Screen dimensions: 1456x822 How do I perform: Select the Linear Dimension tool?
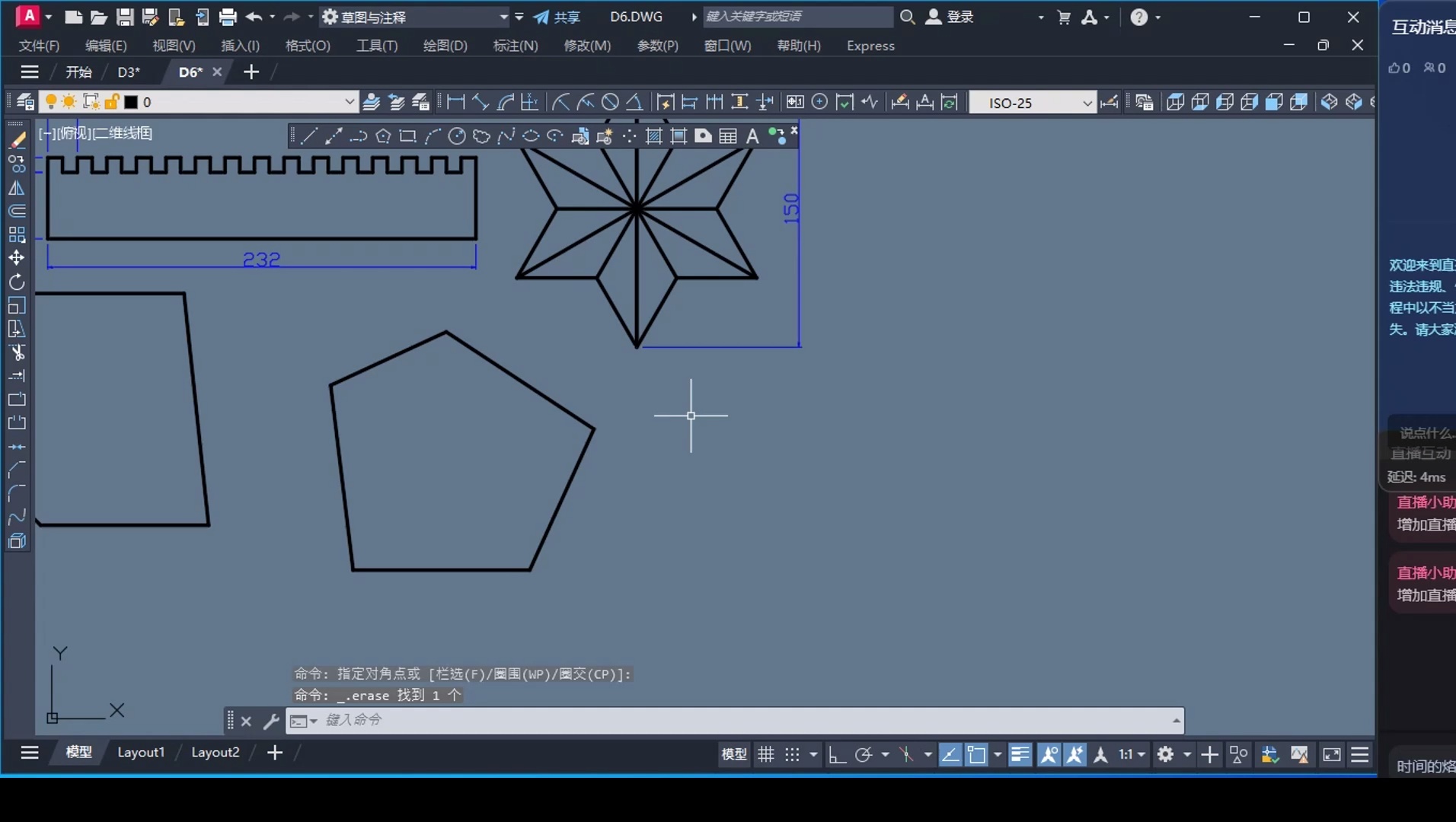click(x=455, y=101)
